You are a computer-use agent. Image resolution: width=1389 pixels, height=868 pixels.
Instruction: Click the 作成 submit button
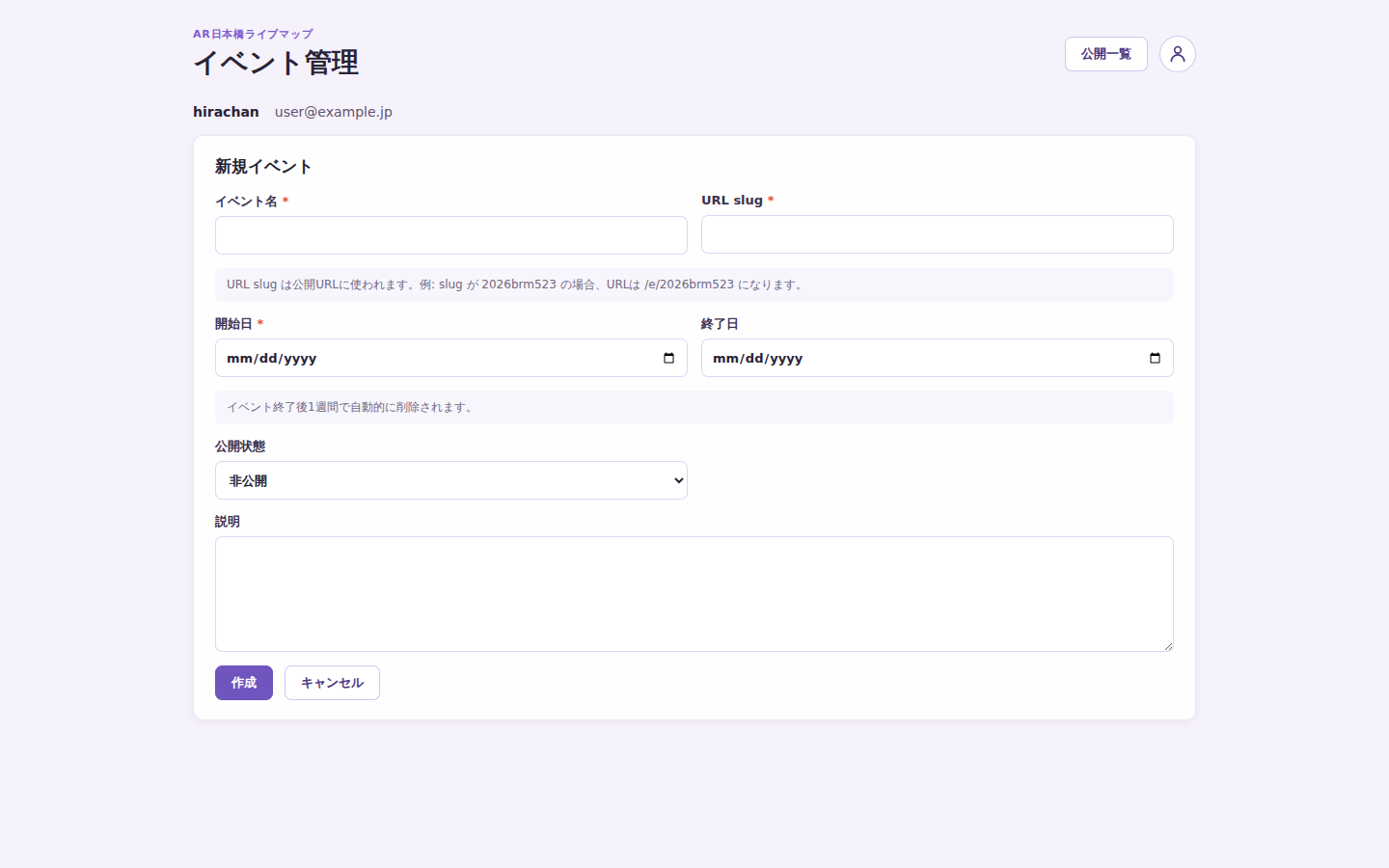tap(244, 683)
